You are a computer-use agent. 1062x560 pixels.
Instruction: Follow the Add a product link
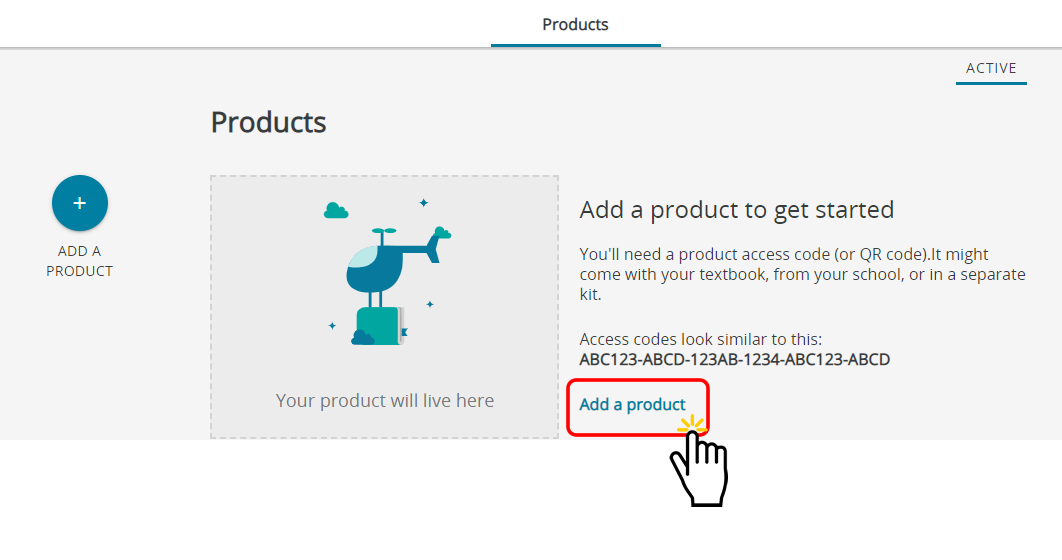(633, 404)
